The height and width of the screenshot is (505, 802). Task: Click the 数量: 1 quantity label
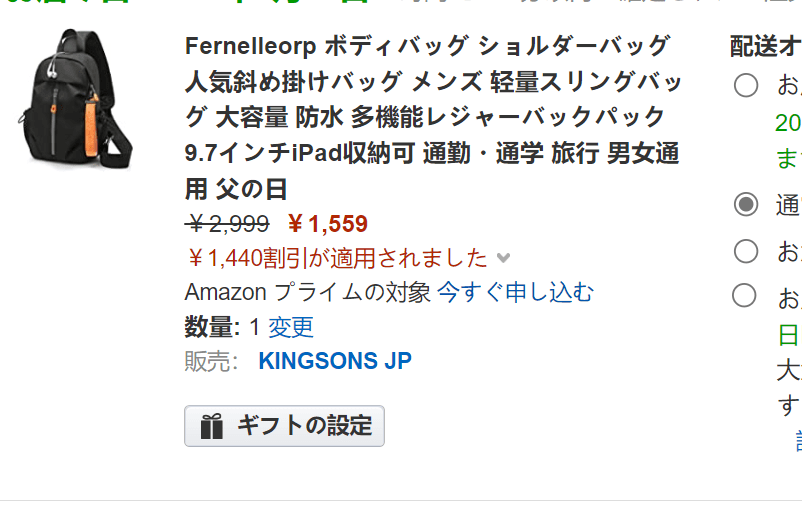222,327
